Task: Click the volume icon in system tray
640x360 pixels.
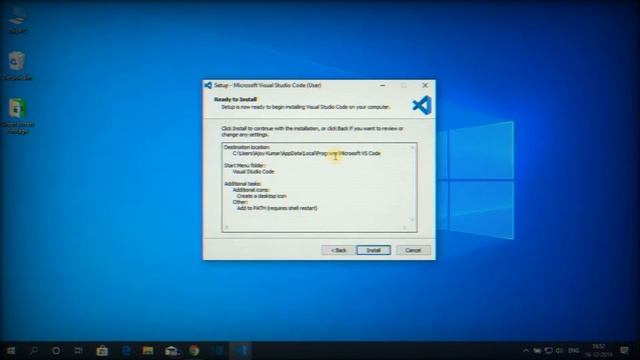Action: (560, 351)
